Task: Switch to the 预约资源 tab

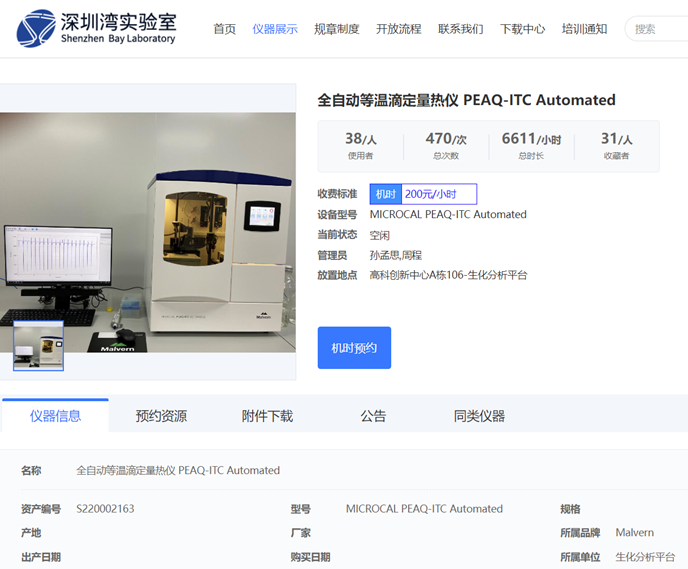Action: point(161,415)
